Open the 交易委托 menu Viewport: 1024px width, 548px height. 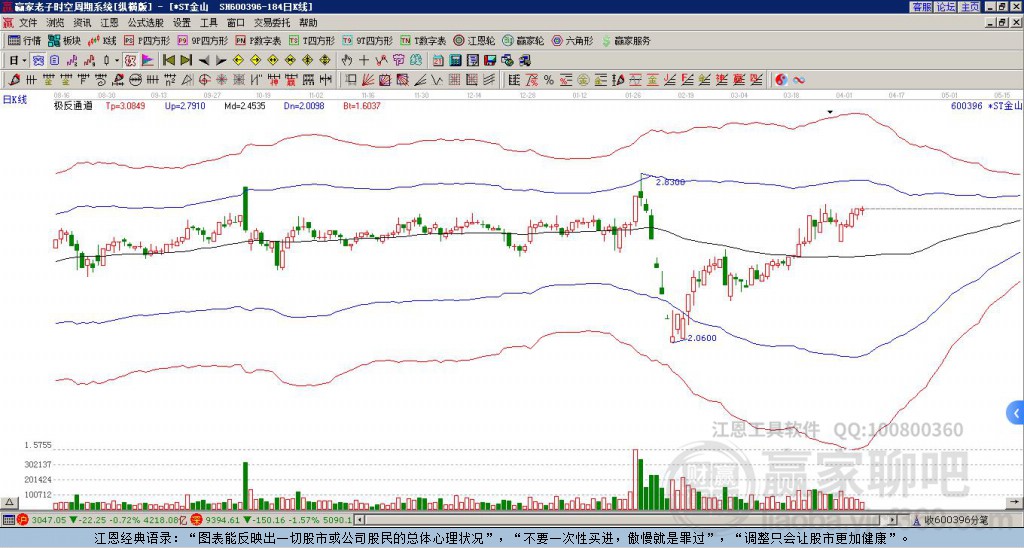point(272,23)
